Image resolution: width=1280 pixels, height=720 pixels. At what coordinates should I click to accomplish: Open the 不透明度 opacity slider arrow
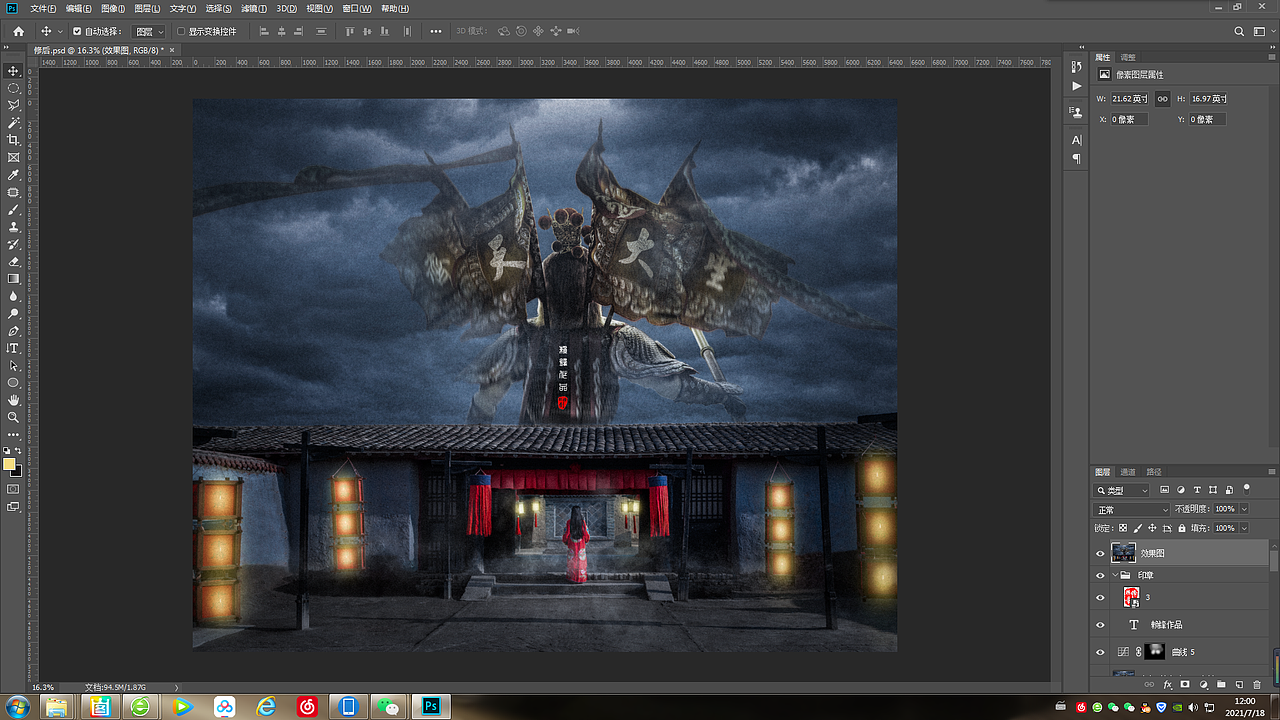1244,510
